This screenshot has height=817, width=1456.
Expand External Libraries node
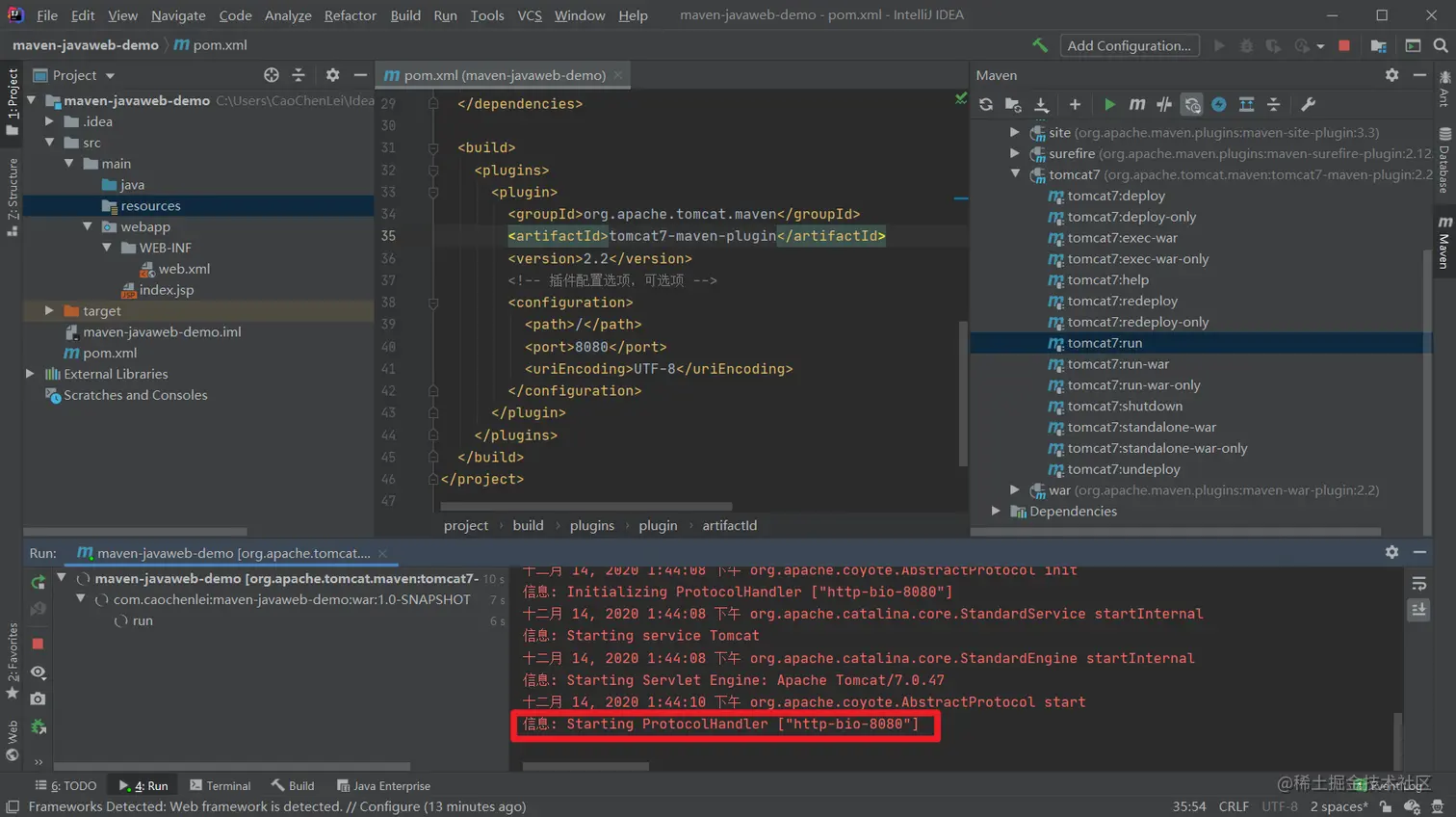(x=31, y=374)
